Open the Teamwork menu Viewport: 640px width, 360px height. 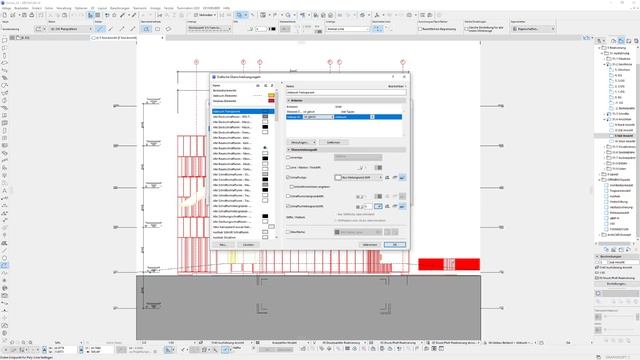tap(140, 8)
